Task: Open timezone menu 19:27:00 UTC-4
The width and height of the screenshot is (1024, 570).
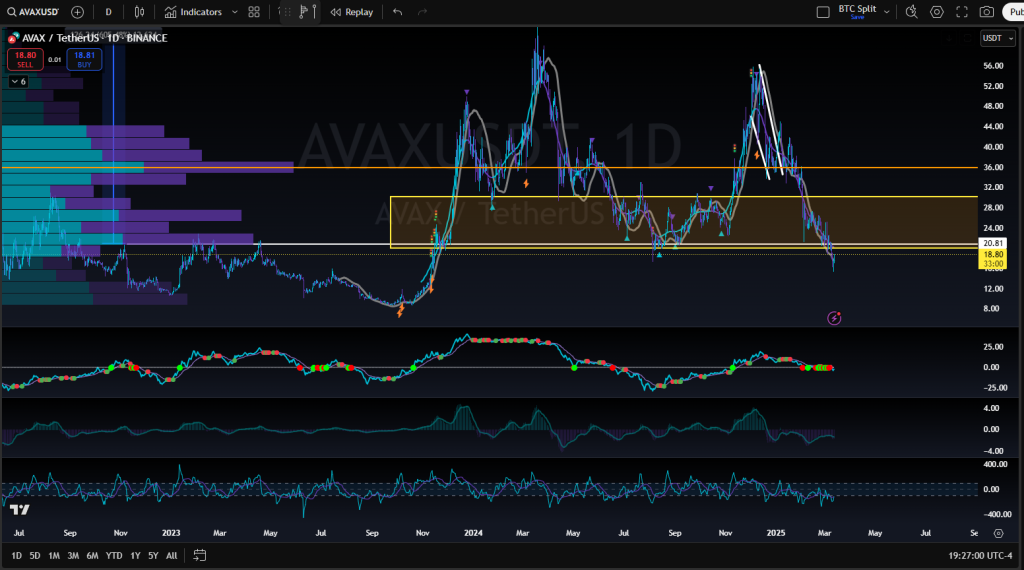Action: 980,556
